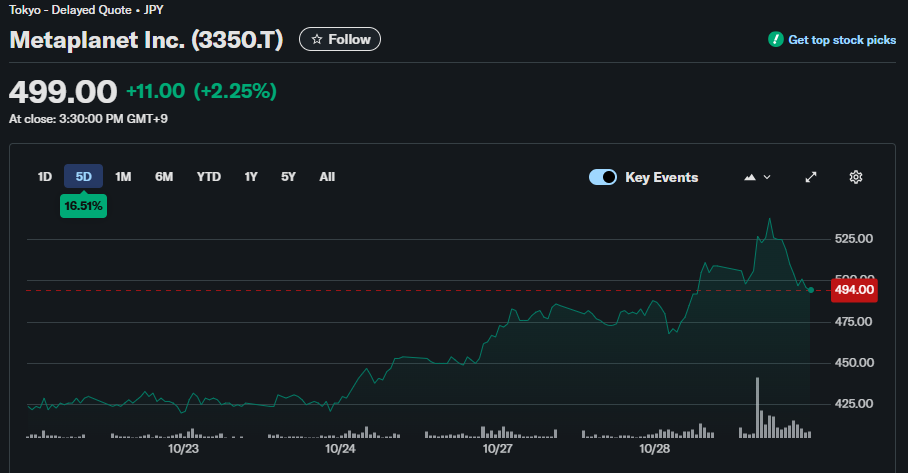Display All time price history
Image resolution: width=908 pixels, height=473 pixels.
coord(327,177)
